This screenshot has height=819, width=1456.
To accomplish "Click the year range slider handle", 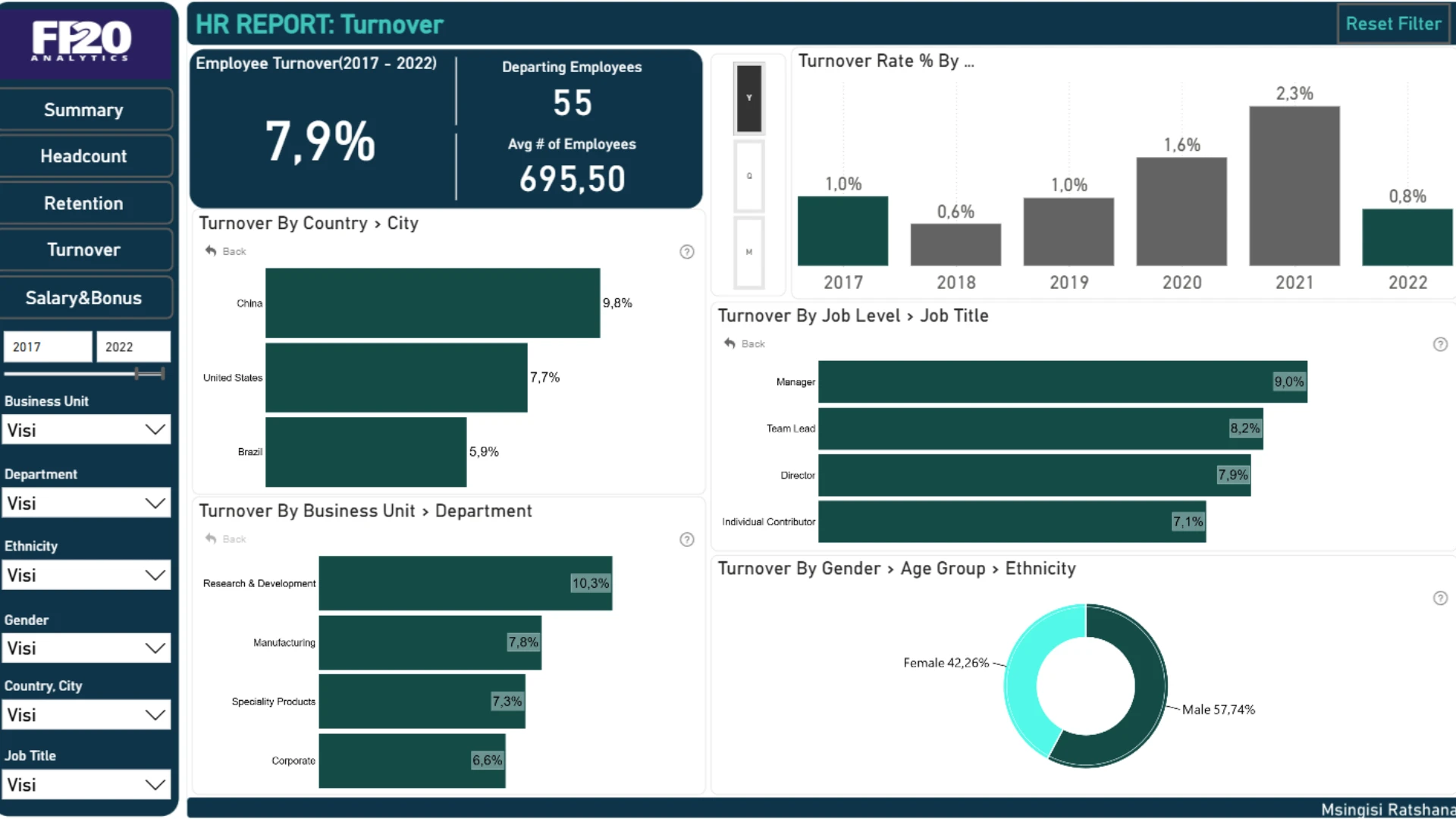I will coord(137,373).
